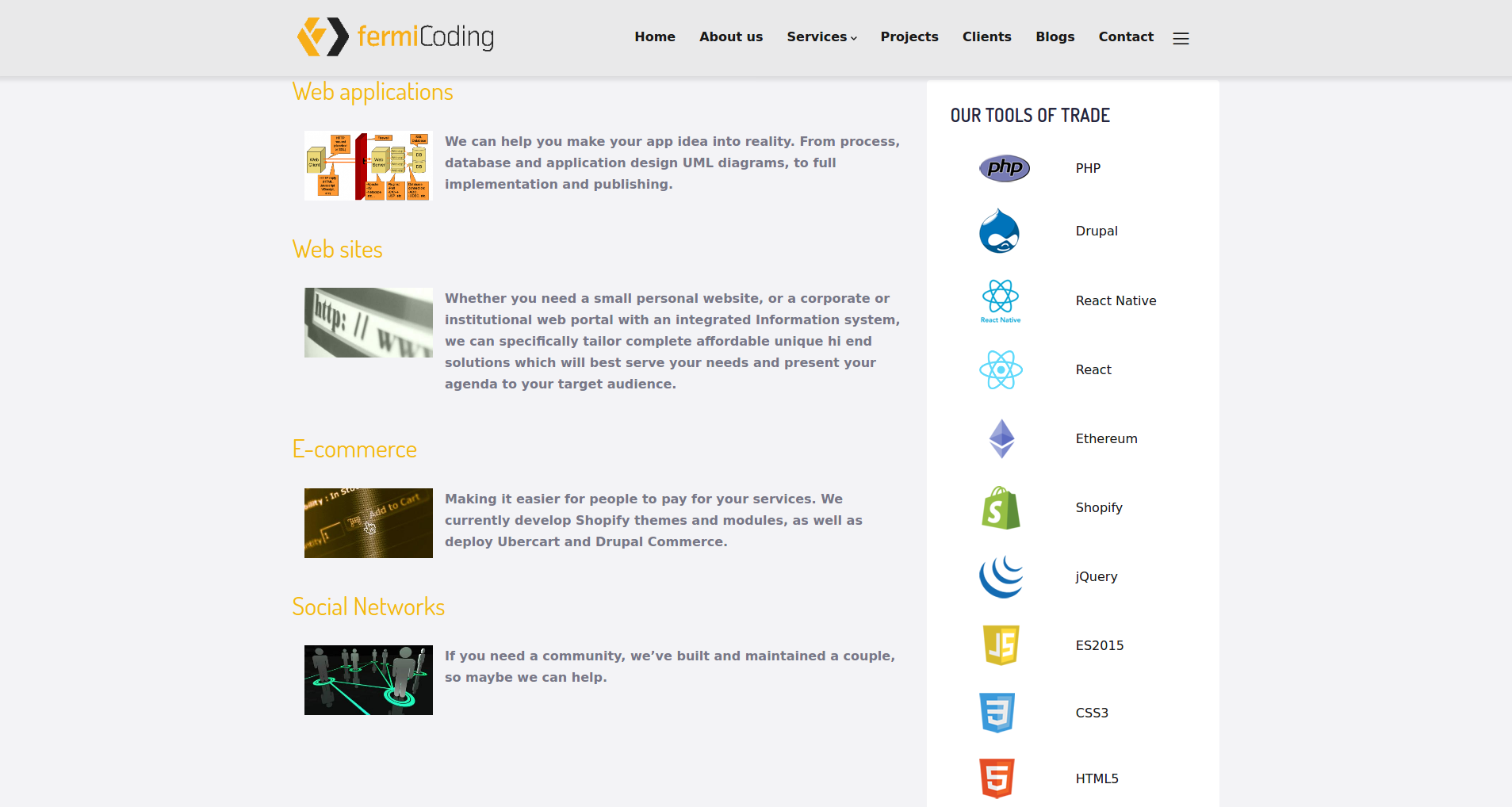The height and width of the screenshot is (807, 1512).
Task: Open the Blogs page link
Action: click(1055, 36)
